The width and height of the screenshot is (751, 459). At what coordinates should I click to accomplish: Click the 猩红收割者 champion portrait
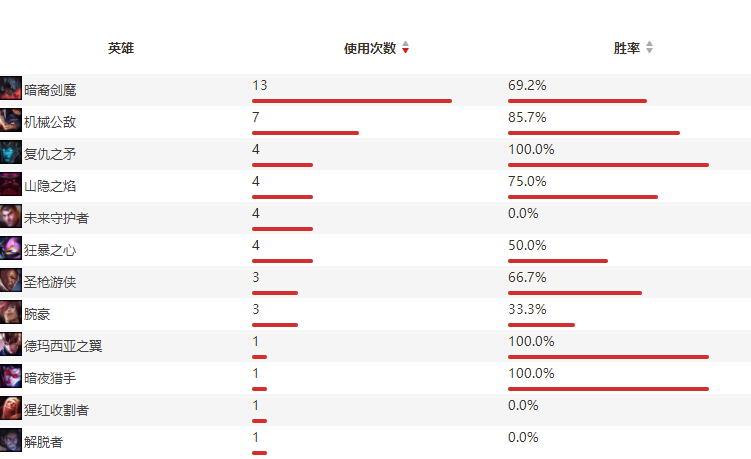pyautogui.click(x=11, y=409)
